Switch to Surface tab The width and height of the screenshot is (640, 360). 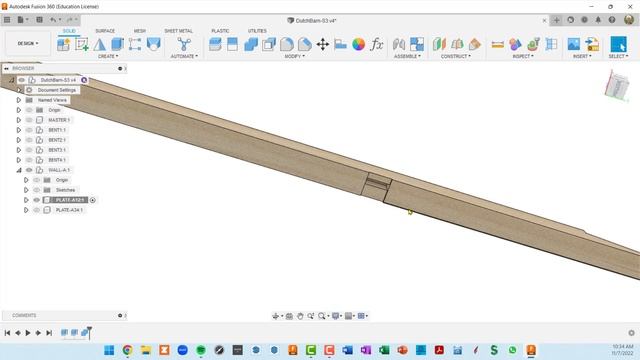[x=105, y=31]
